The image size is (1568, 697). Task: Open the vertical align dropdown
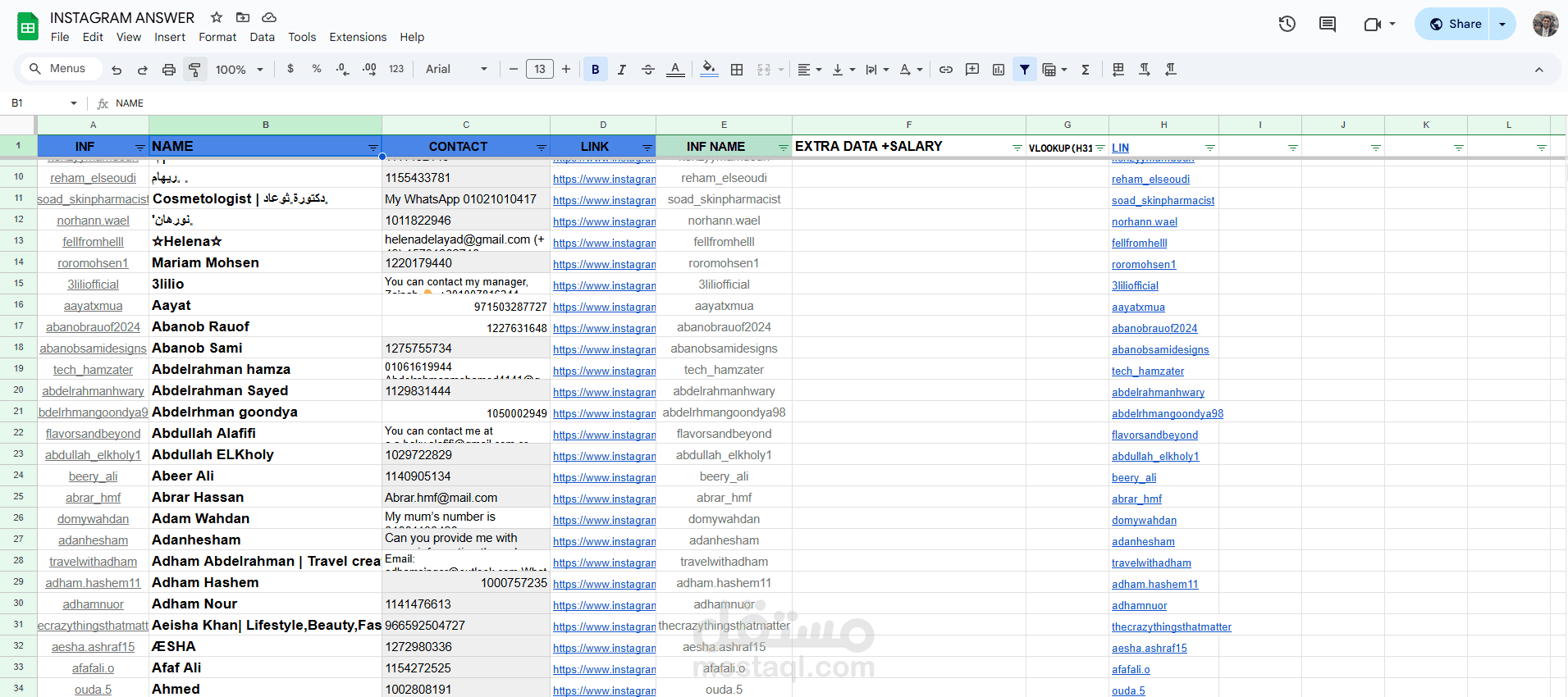(843, 70)
